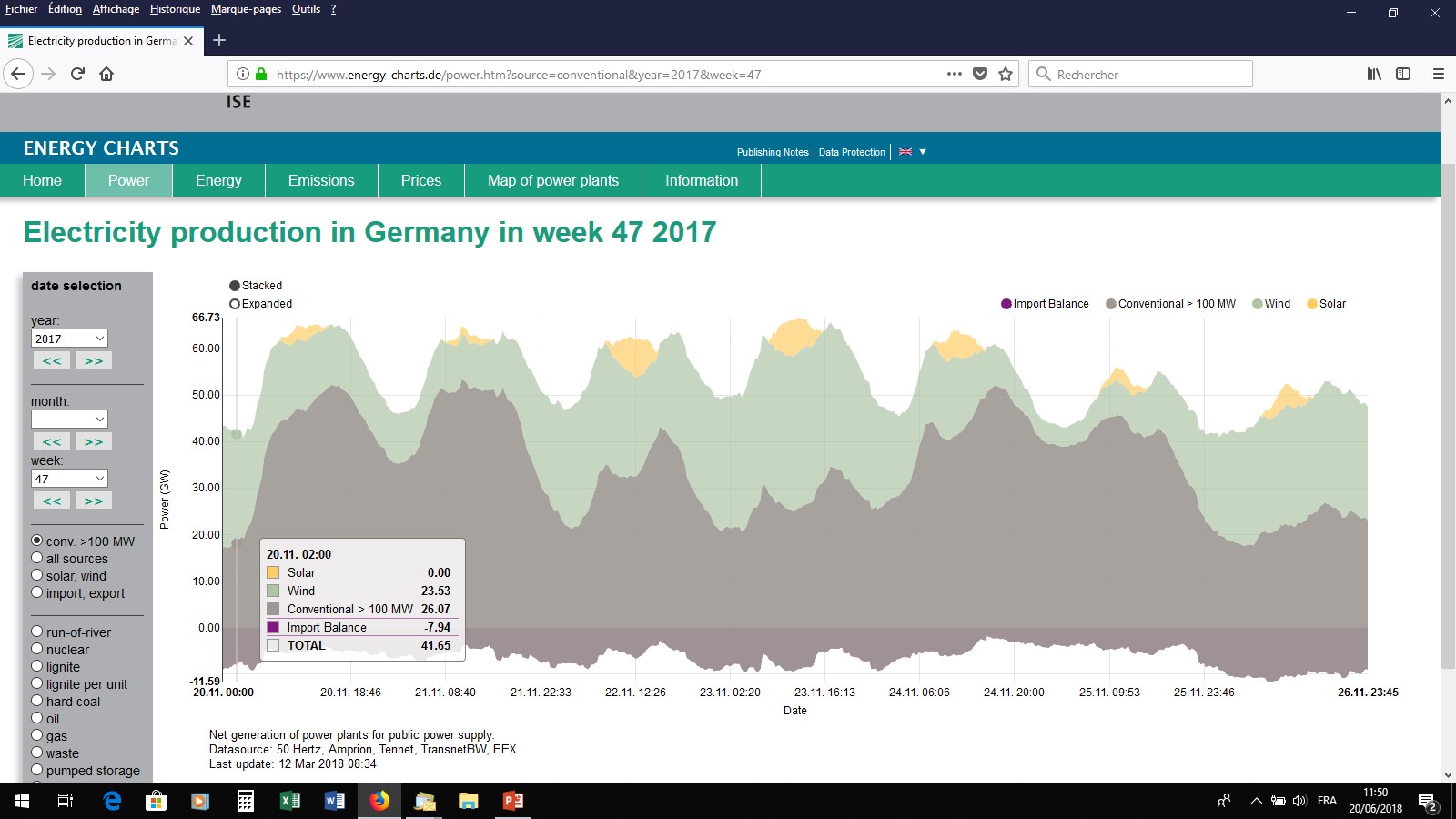Open the empty month dropdown
The image size is (1456, 819).
[69, 419]
